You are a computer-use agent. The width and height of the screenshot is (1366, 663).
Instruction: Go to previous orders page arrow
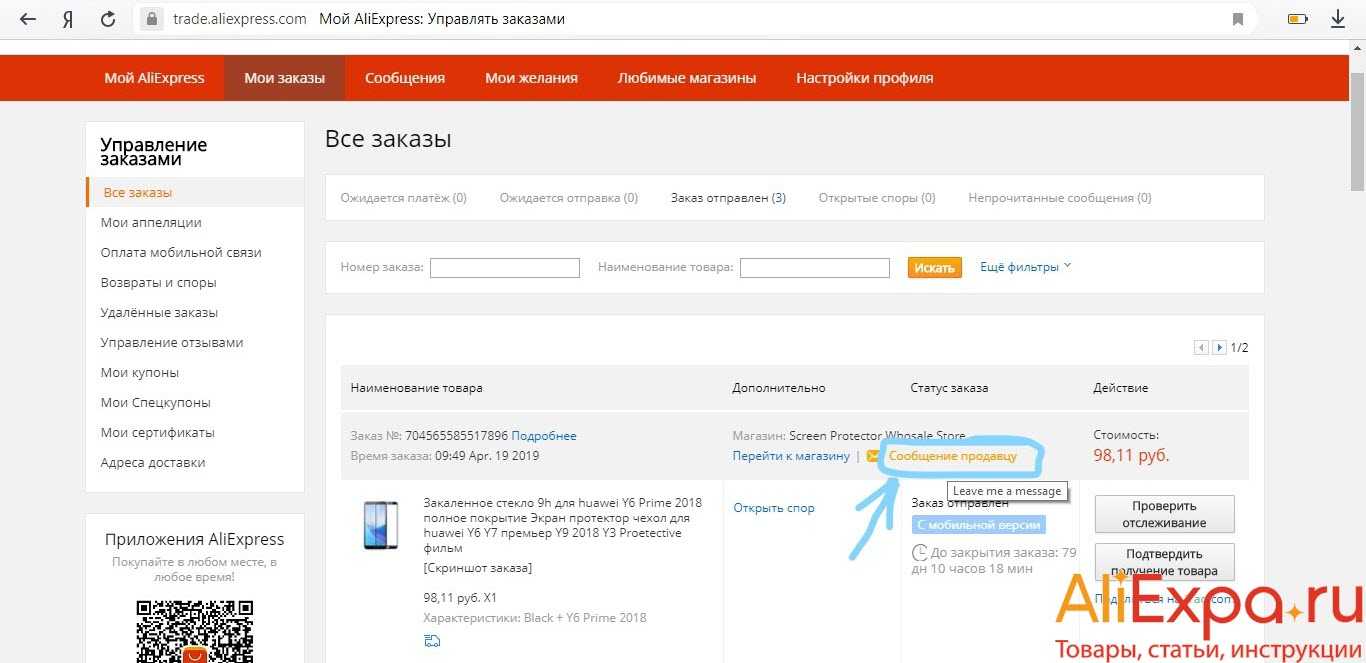pyautogui.click(x=1201, y=348)
